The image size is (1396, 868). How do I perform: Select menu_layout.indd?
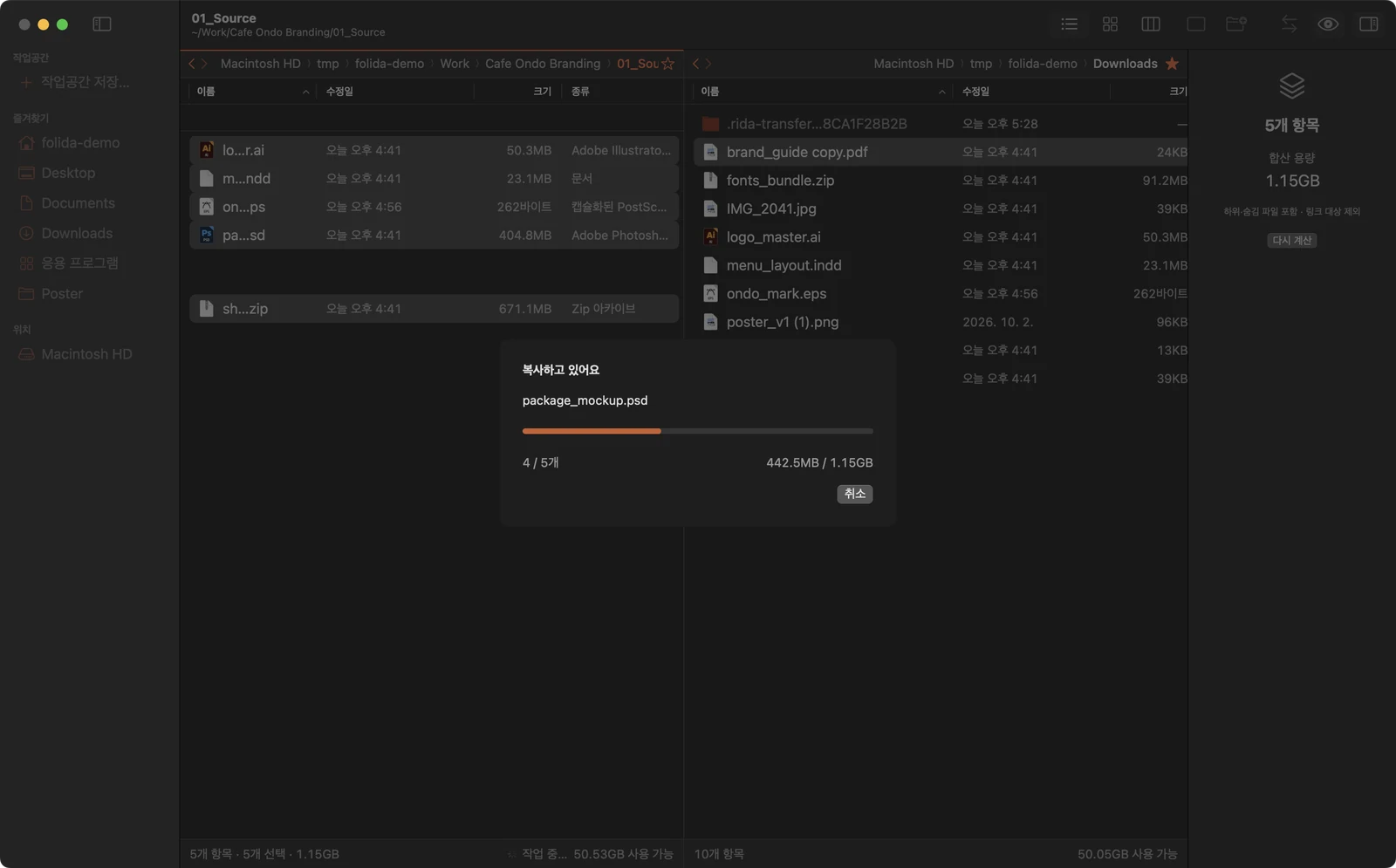click(941, 265)
